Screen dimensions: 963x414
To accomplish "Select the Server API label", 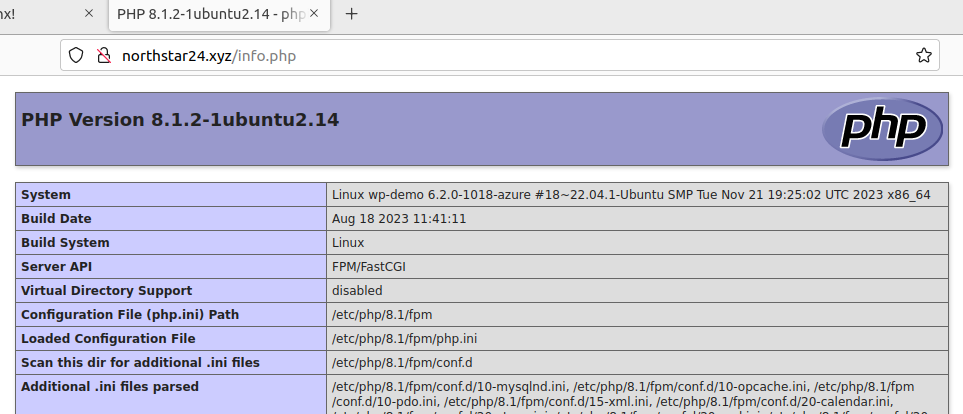I will tap(57, 267).
